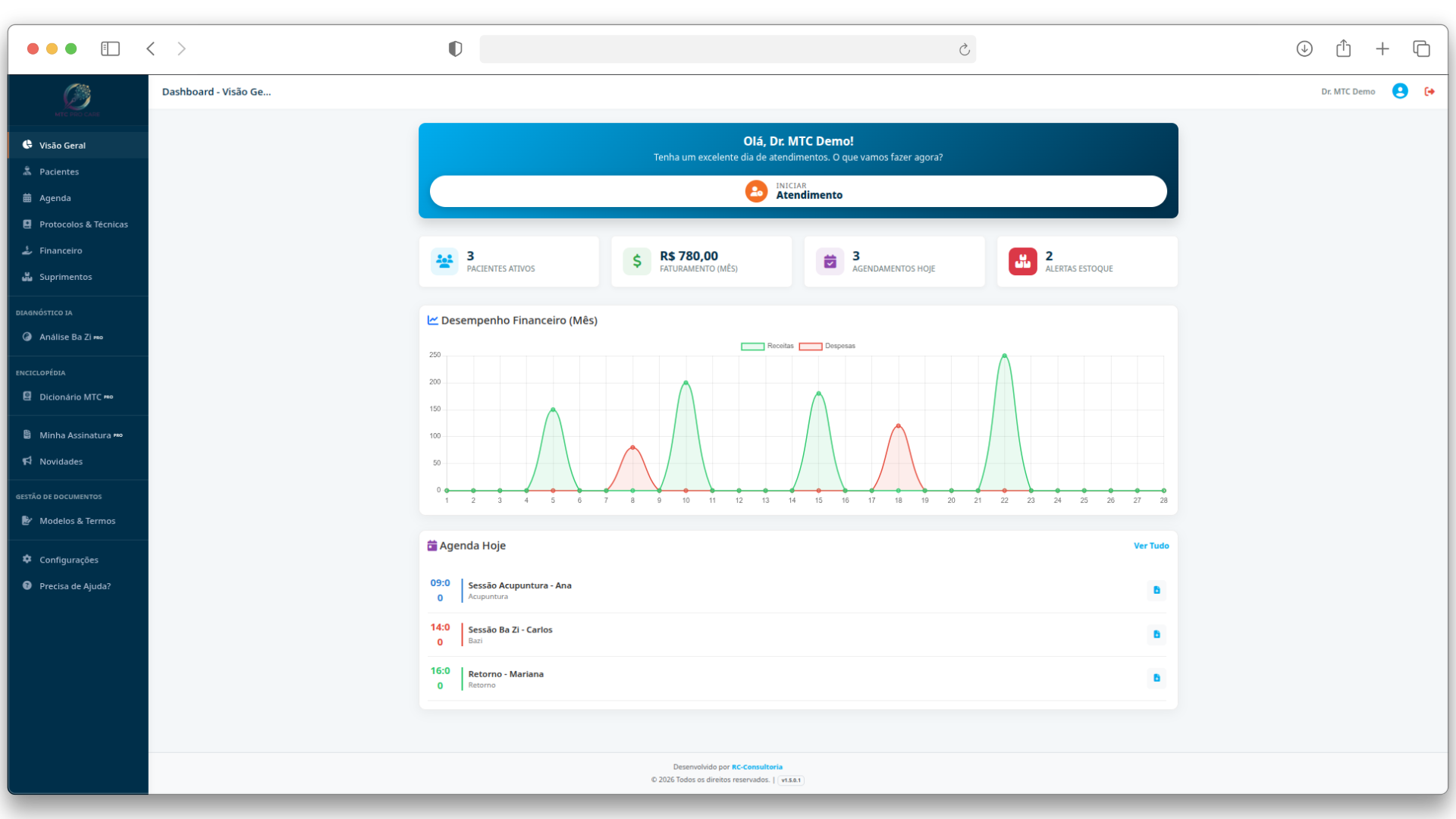Toggle the Receitas legend in chart
Viewport: 1456px width, 819px height.
tap(767, 347)
